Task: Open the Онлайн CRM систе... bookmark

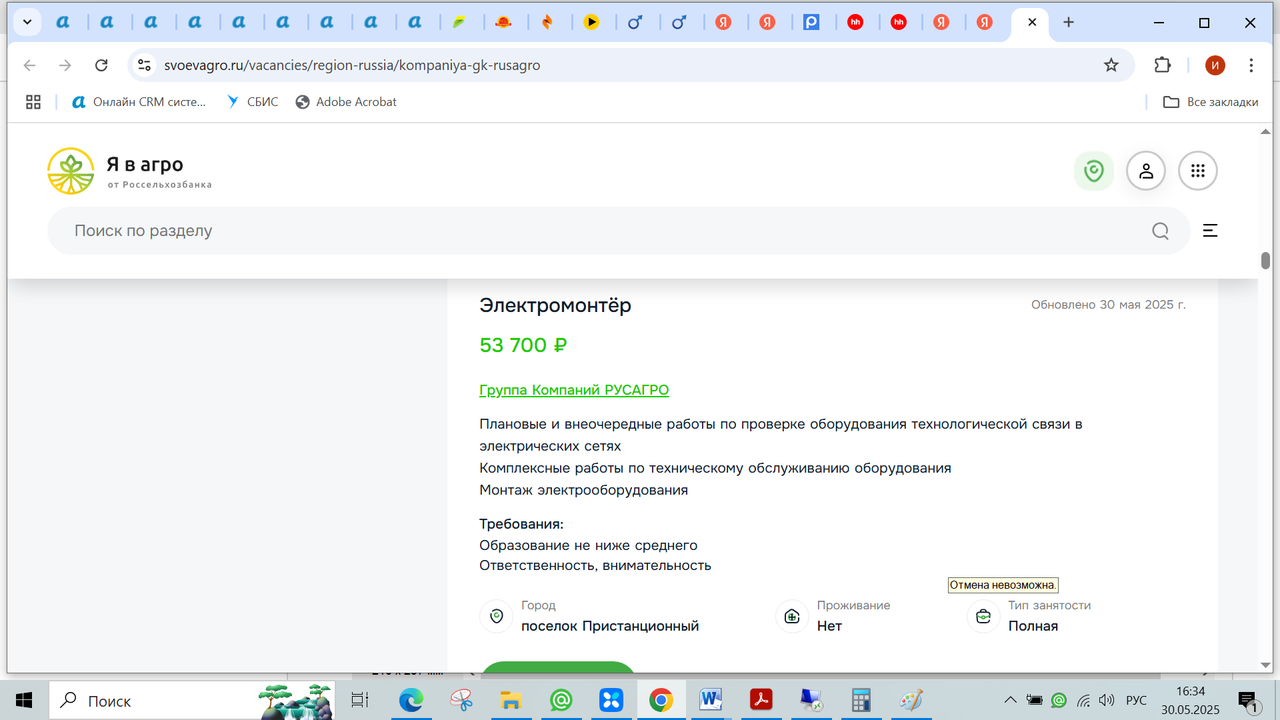Action: pyautogui.click(x=139, y=102)
